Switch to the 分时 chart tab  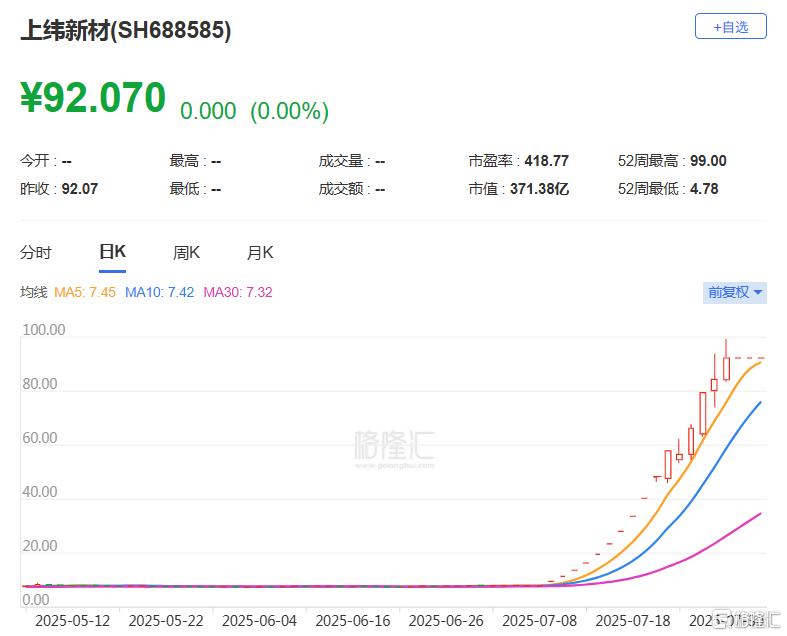(36, 252)
